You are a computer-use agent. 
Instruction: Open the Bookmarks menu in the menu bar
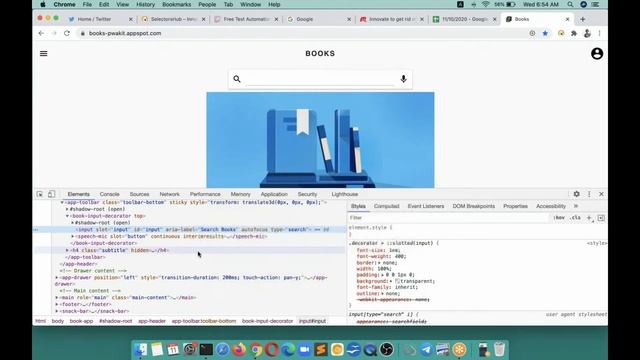176,4
